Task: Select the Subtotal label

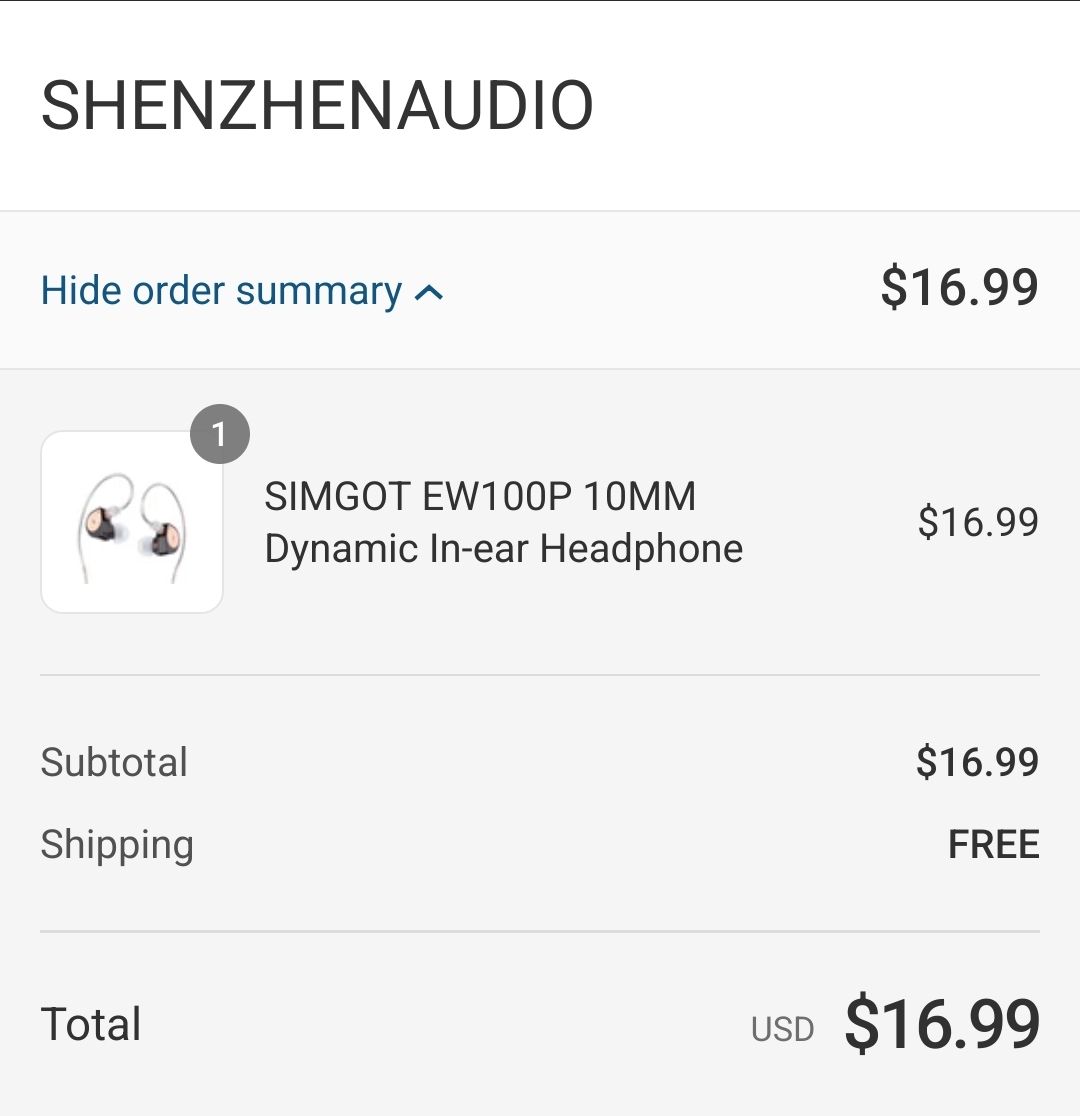Action: (x=114, y=762)
